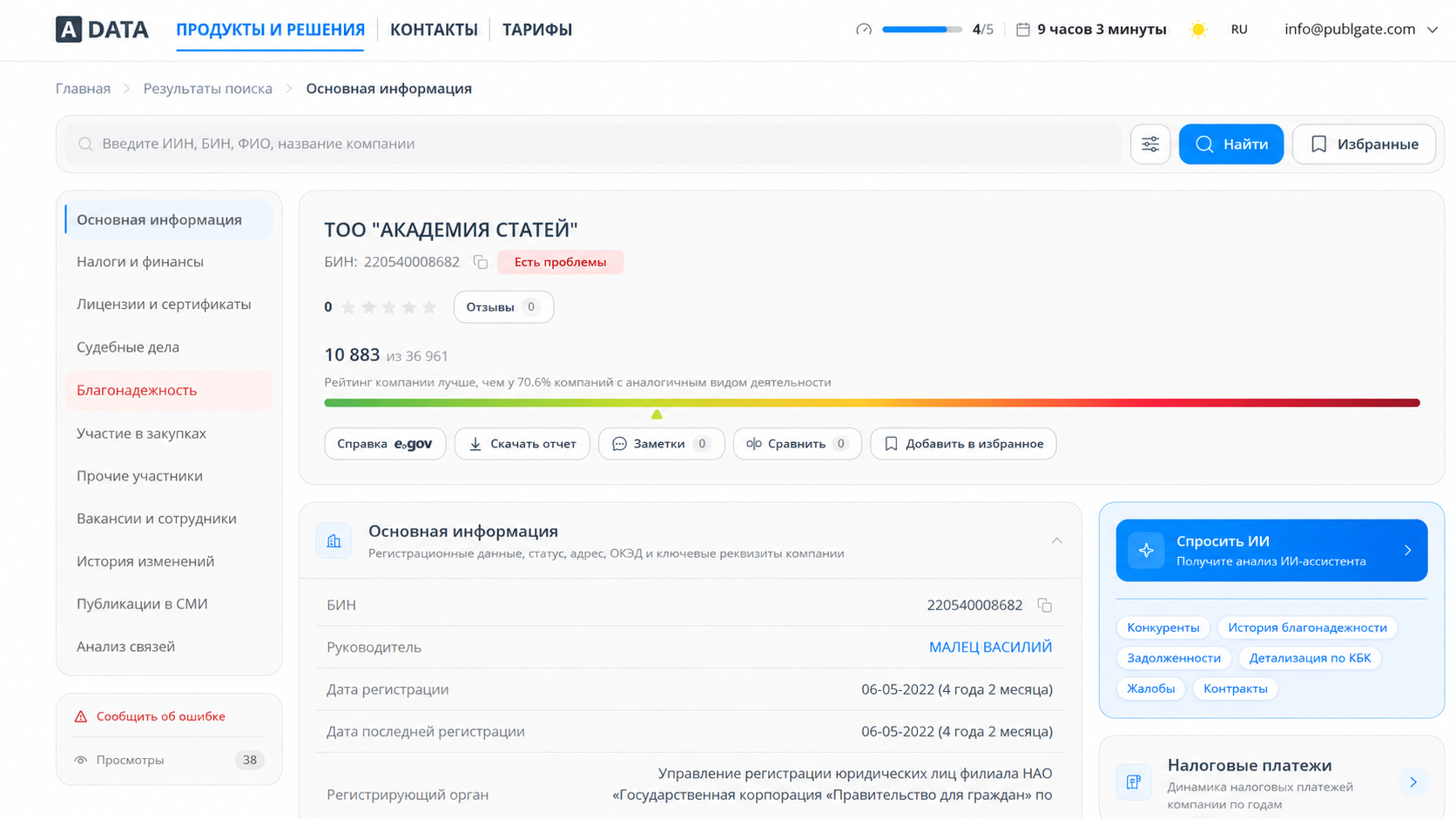This screenshot has height=819, width=1456.
Task: Click the sparkle AI assistant icon
Action: (x=1146, y=550)
